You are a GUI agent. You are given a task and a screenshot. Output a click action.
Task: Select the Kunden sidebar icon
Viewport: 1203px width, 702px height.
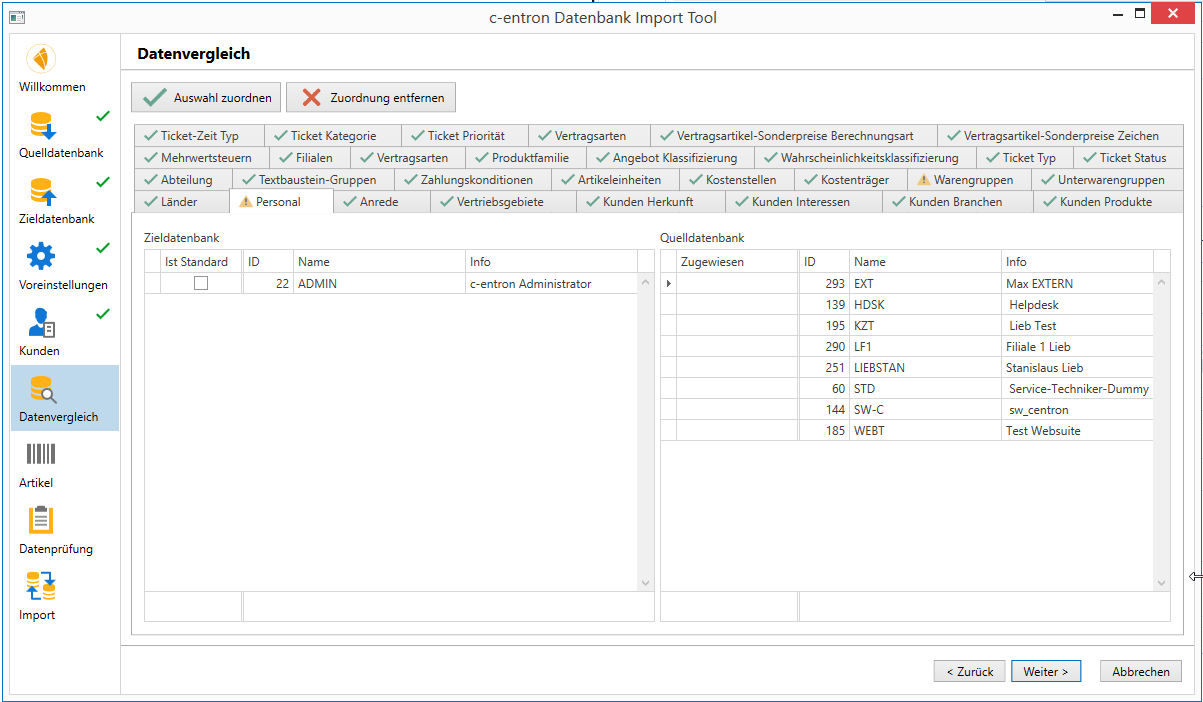click(x=41, y=323)
